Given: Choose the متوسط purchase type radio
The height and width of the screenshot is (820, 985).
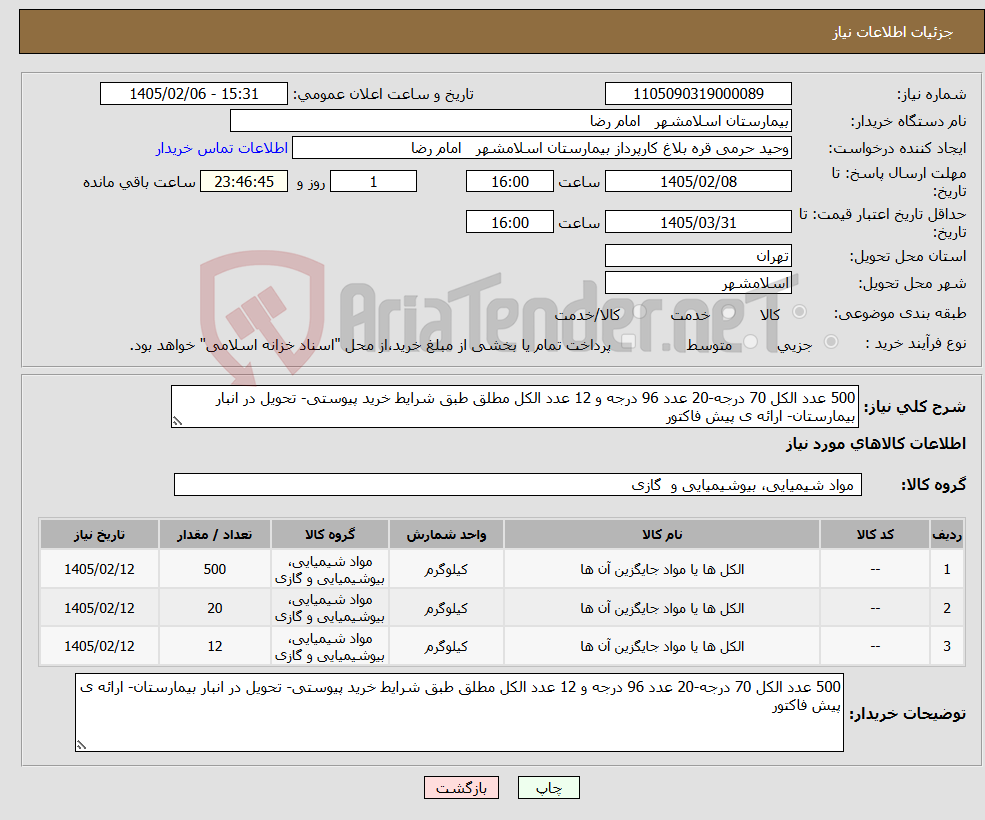Looking at the screenshot, I should 751,342.
